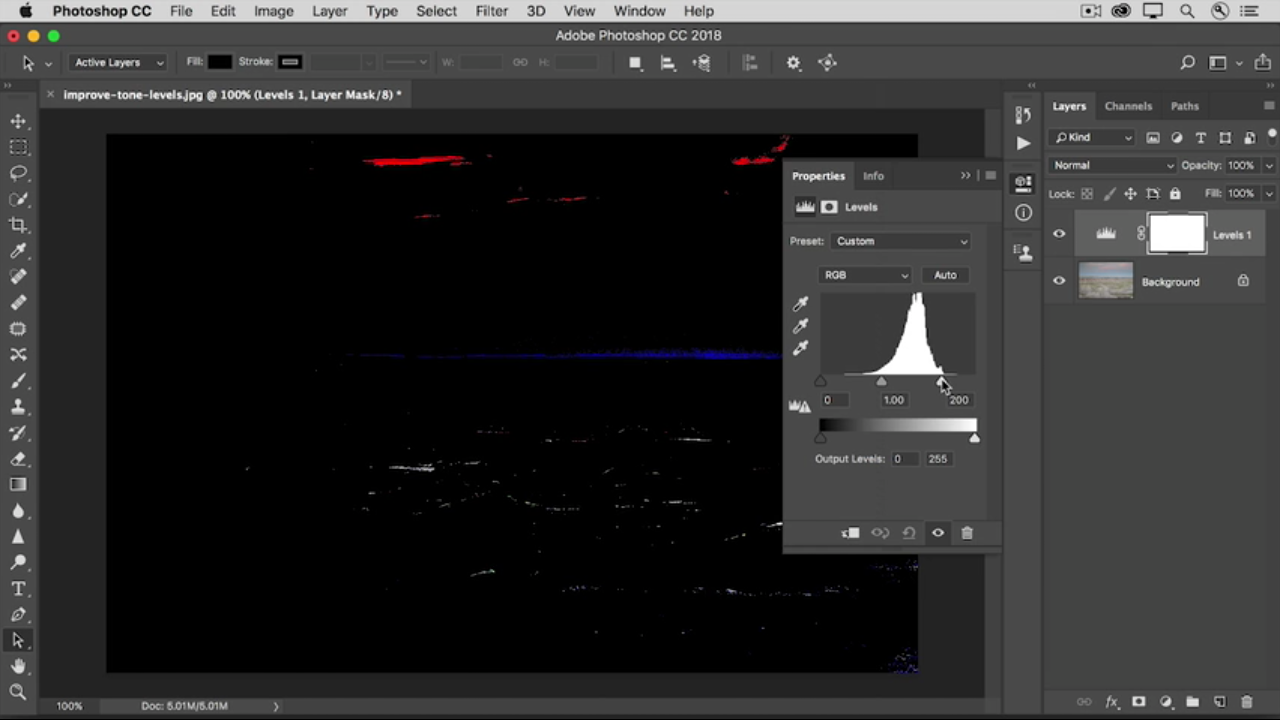The height and width of the screenshot is (720, 1280).
Task: Click the Auto button in Levels
Action: click(x=945, y=275)
